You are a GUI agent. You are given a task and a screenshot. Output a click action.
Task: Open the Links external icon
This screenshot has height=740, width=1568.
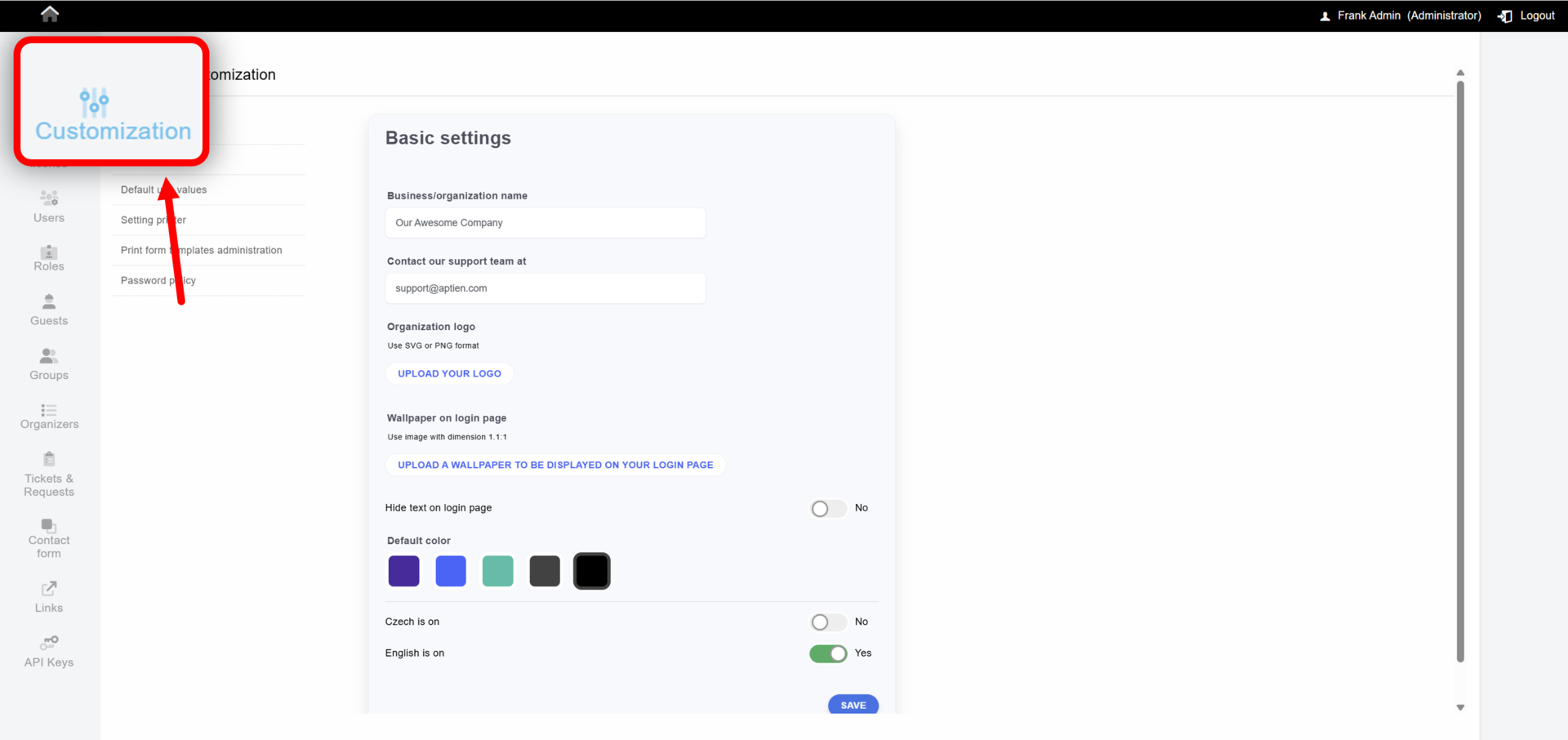pyautogui.click(x=49, y=588)
